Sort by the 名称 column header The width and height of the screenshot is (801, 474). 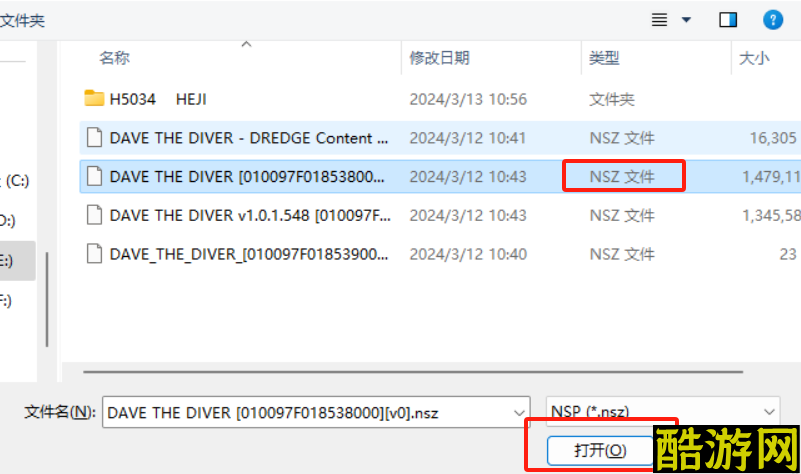tap(114, 58)
